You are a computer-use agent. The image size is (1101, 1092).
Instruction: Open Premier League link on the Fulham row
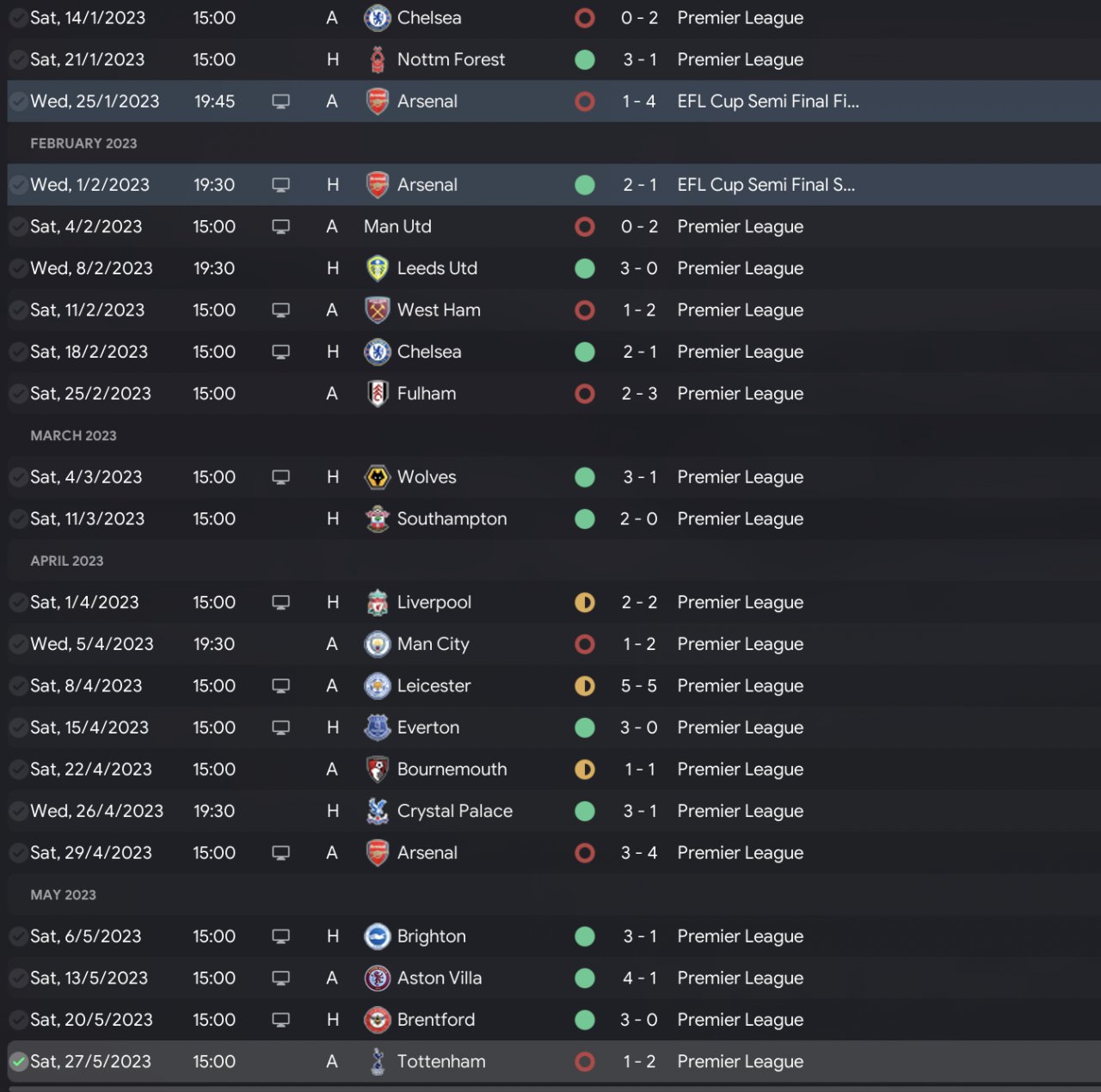[x=740, y=394]
